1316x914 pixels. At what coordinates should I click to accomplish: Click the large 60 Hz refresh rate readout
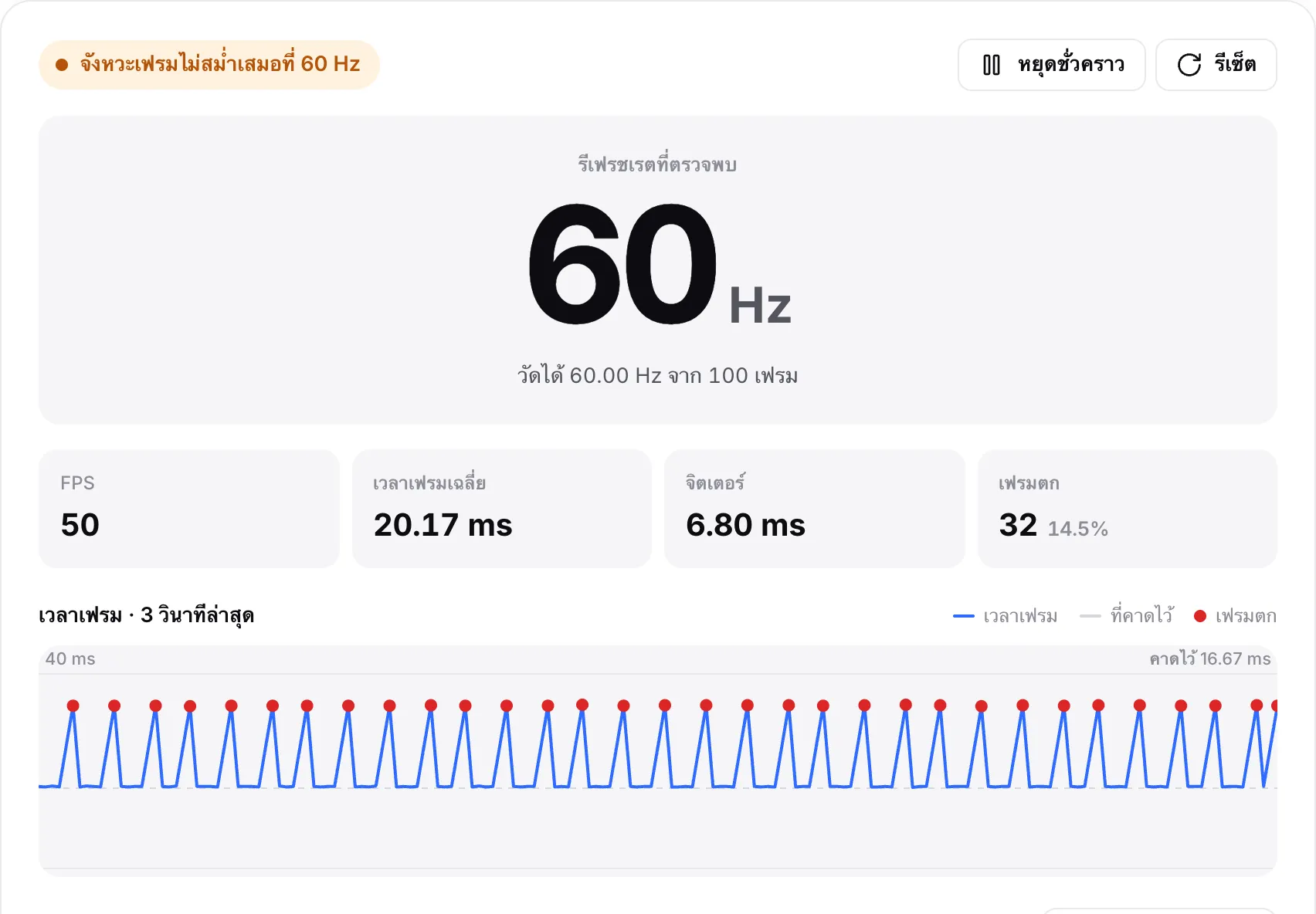coord(659,264)
